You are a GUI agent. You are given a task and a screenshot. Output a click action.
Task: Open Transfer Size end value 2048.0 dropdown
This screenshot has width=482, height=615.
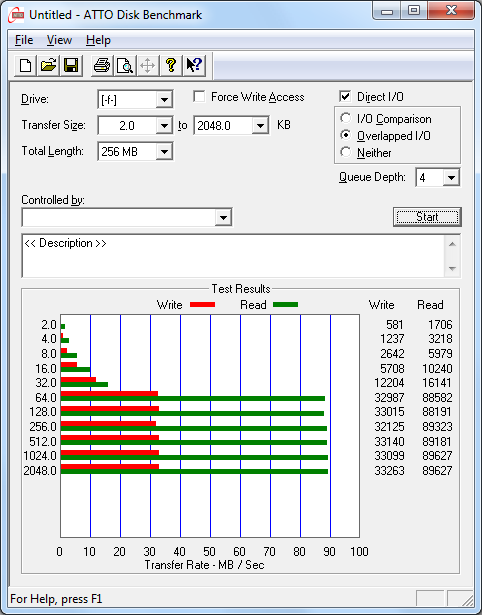click(x=260, y=126)
